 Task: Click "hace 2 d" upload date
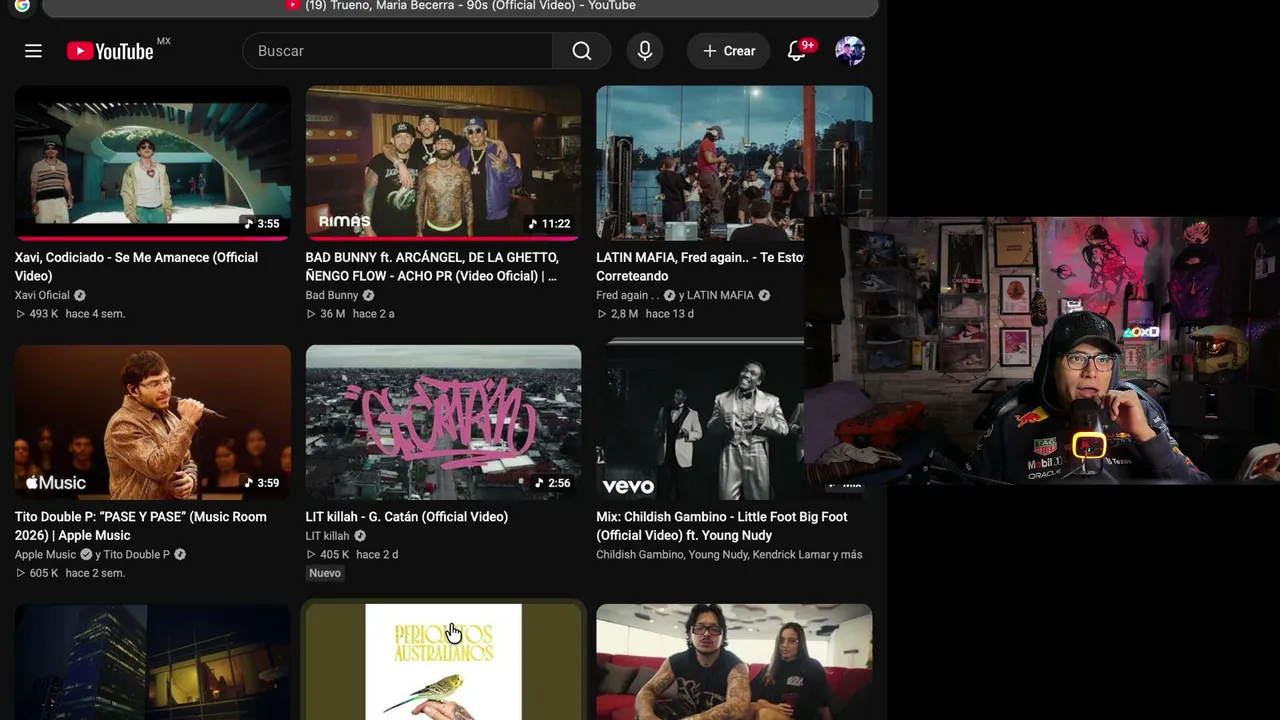coord(377,555)
